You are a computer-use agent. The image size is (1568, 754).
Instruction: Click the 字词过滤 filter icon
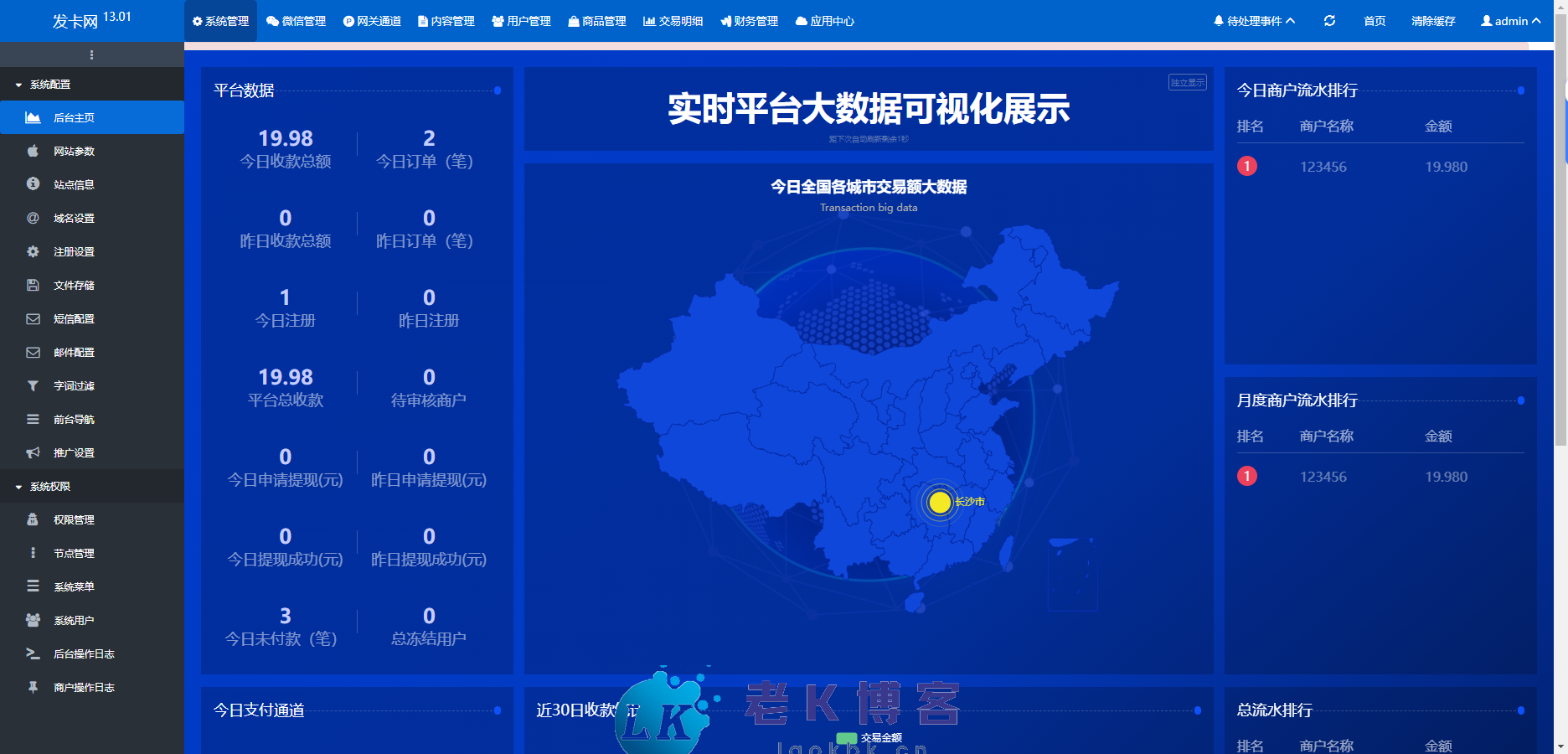coord(33,385)
